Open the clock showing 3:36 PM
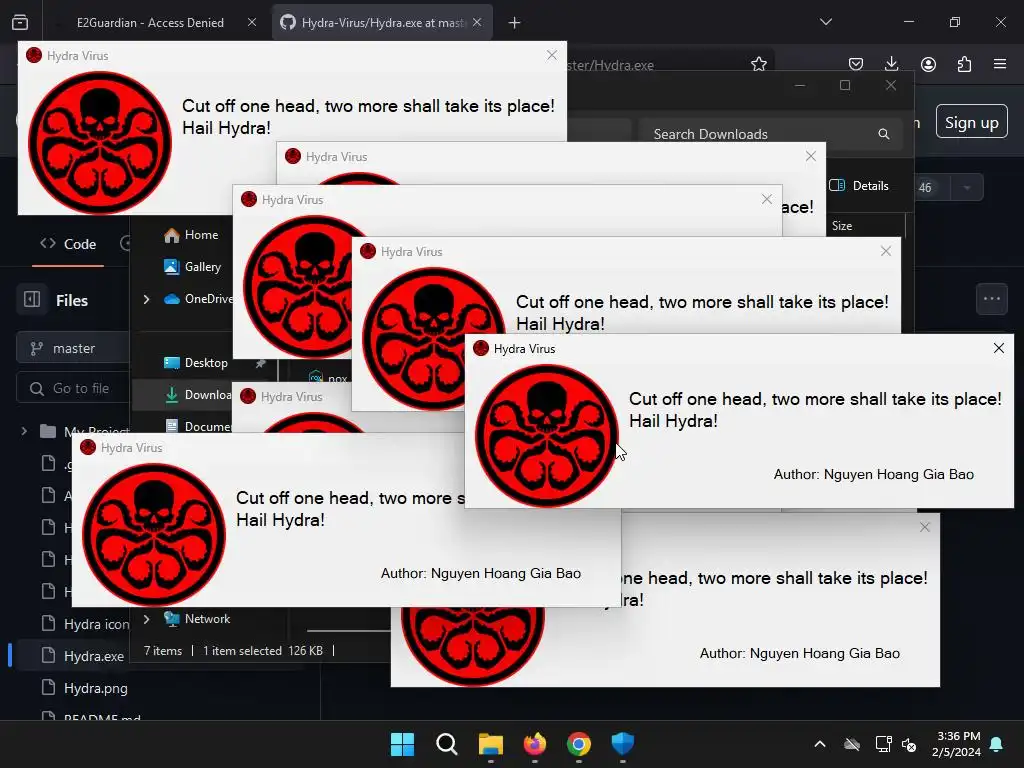Image resolution: width=1024 pixels, height=768 pixels. click(x=956, y=744)
